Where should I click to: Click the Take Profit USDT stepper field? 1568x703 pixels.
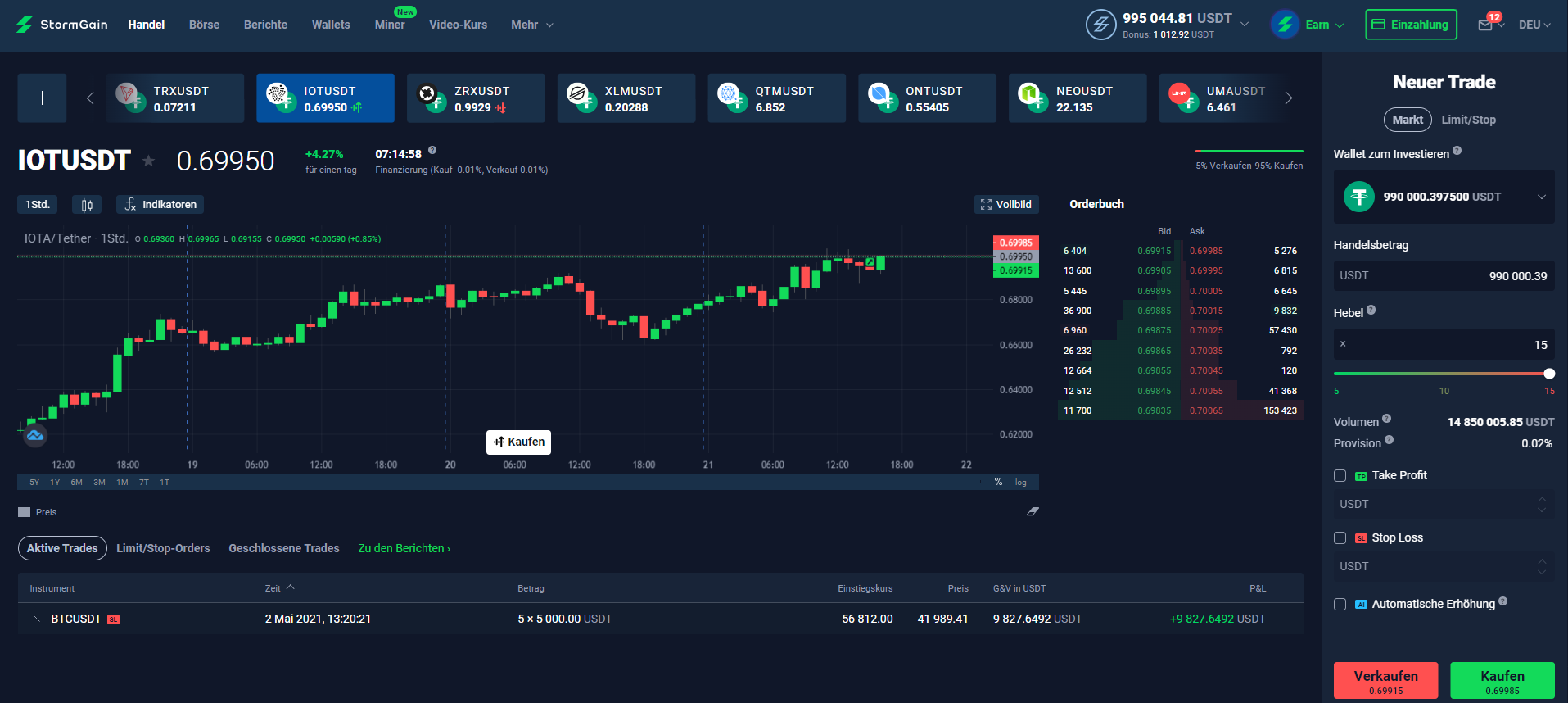(x=1444, y=504)
